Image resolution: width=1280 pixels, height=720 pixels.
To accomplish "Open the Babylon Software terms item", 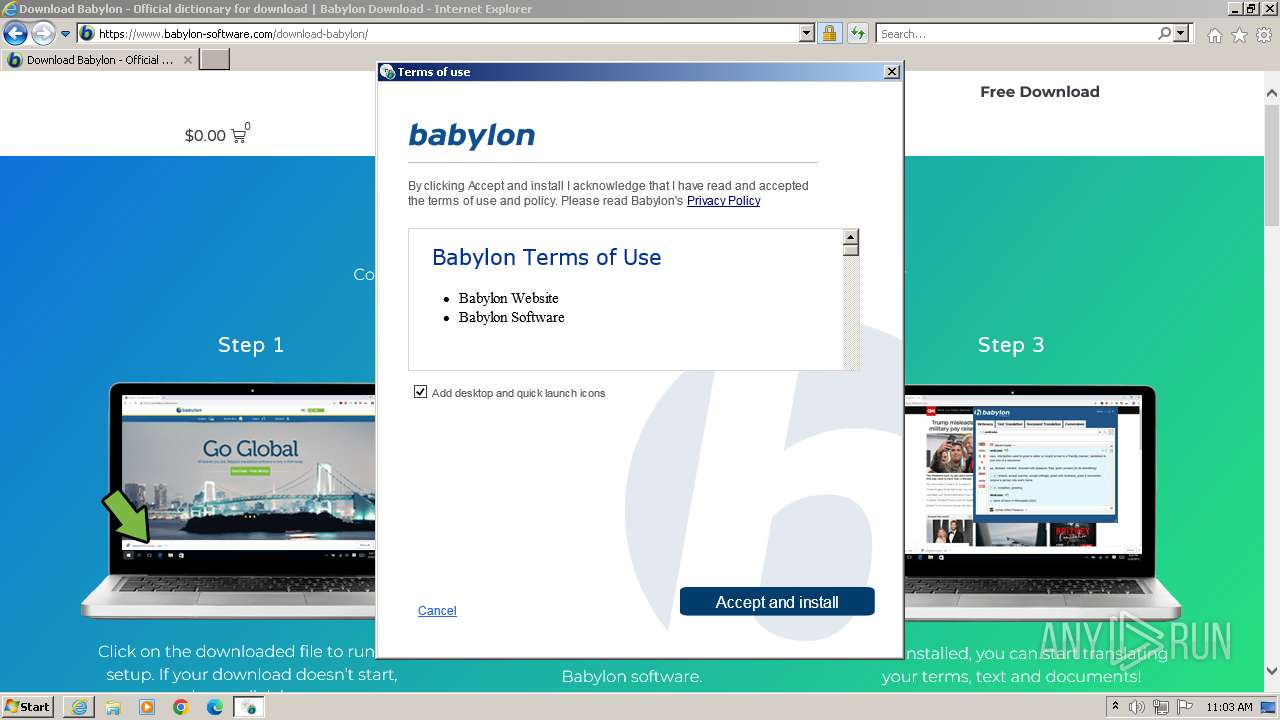I will coord(511,317).
